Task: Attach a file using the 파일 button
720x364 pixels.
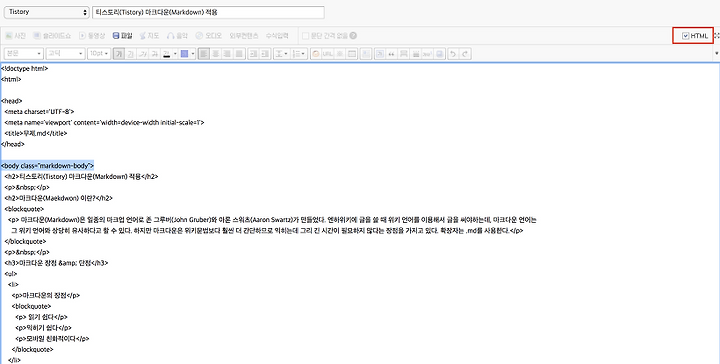Action: click(x=122, y=36)
